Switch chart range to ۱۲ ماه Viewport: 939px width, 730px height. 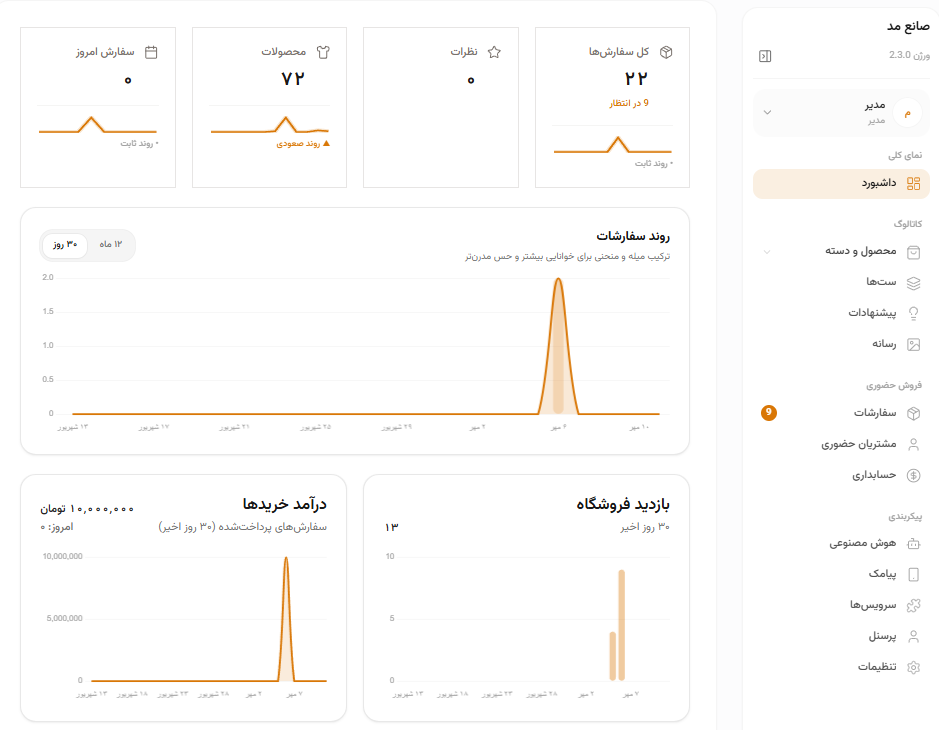pyautogui.click(x=111, y=245)
